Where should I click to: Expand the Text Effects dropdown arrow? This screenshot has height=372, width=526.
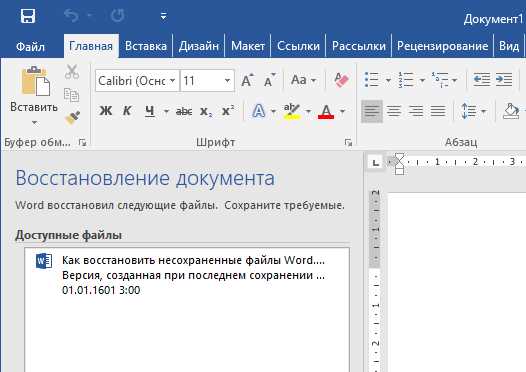(273, 111)
